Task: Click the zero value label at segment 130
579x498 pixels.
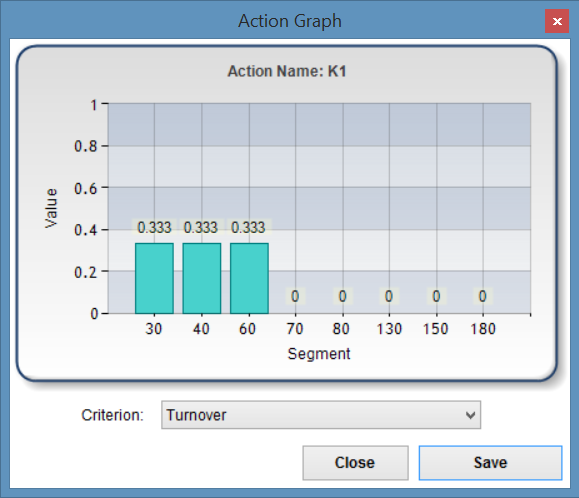Action: (389, 296)
